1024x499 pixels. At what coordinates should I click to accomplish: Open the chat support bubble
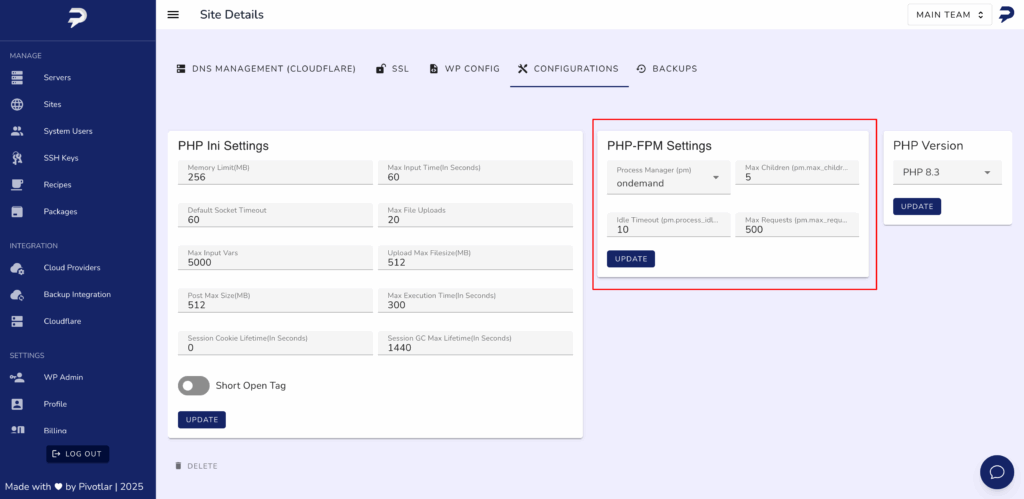click(x=997, y=472)
